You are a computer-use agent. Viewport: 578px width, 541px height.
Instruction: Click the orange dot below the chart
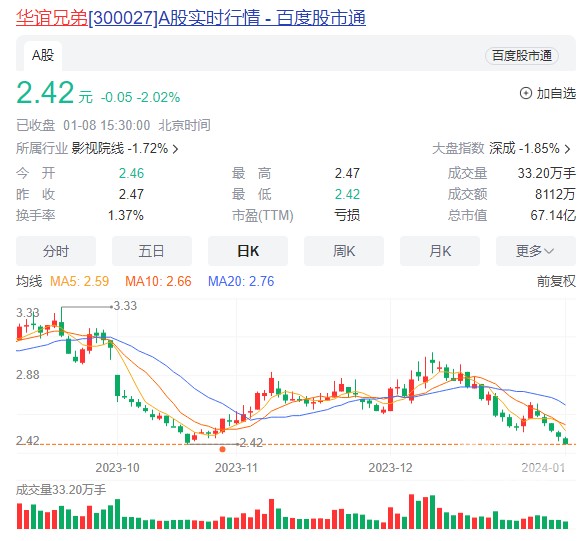coord(222,449)
